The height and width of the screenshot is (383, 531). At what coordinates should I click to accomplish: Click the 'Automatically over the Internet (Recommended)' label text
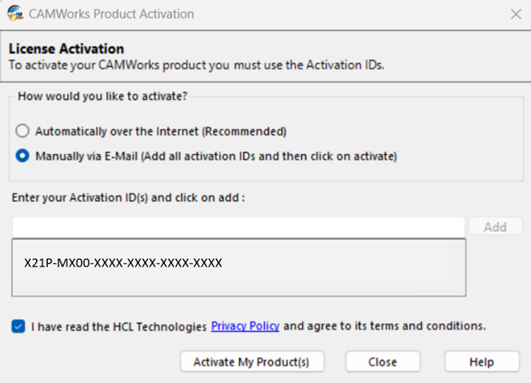[161, 131]
